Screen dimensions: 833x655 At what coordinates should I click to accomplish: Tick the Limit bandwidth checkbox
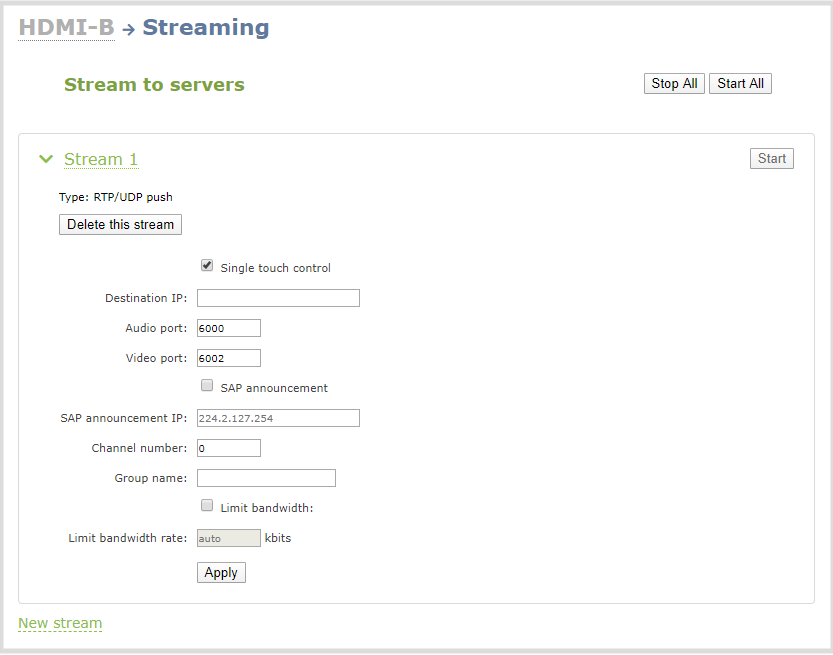[x=207, y=506]
